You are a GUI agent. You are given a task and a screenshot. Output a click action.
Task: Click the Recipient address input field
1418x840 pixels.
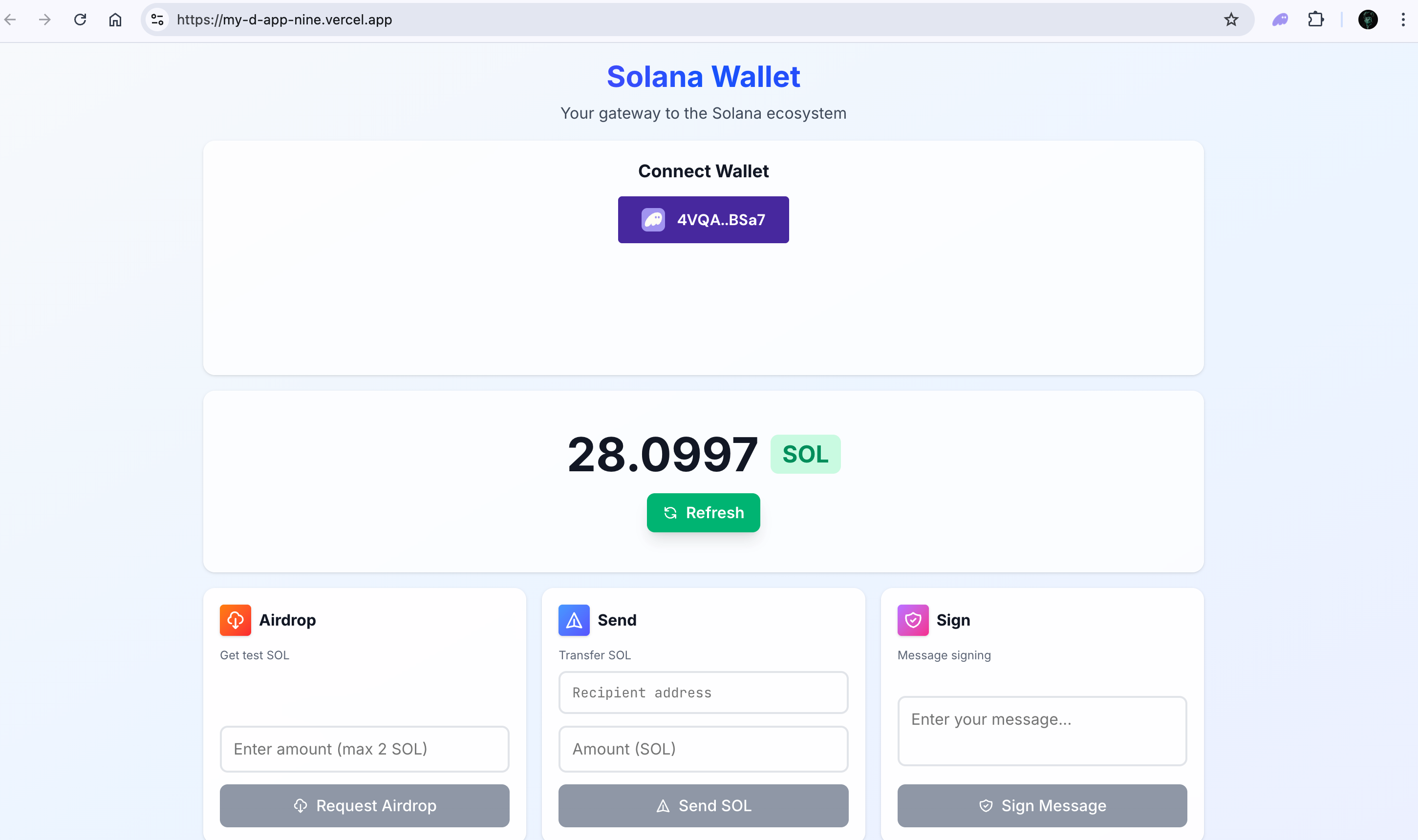pos(703,692)
